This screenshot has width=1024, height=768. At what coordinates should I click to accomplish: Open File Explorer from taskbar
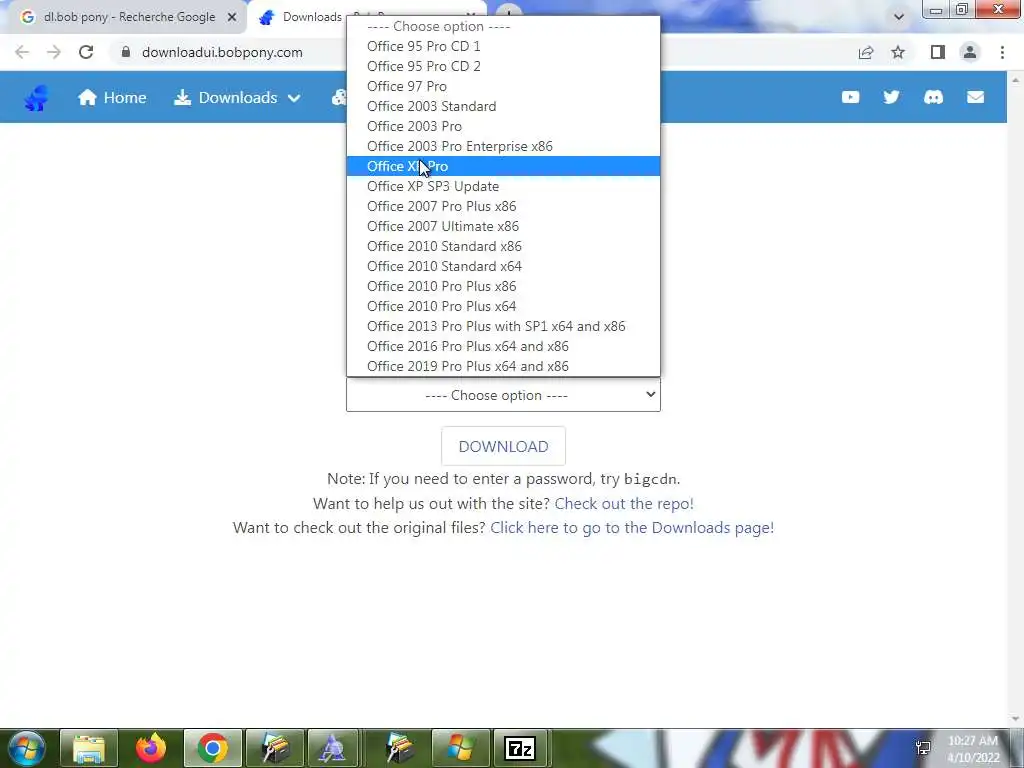pyautogui.click(x=89, y=748)
